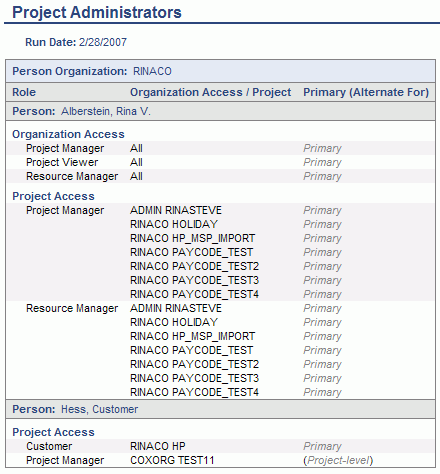
Task: Select RINACO HOLIDAY under Project Manager
Action: pyautogui.click(x=174, y=224)
